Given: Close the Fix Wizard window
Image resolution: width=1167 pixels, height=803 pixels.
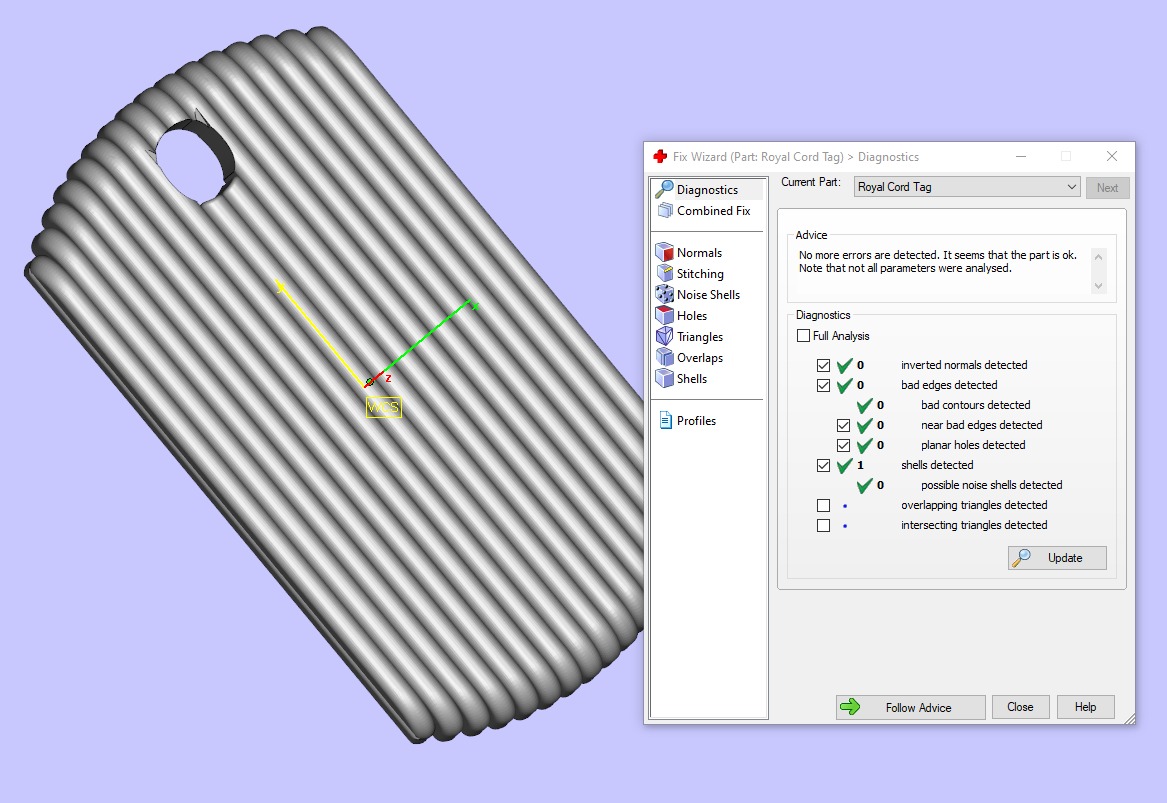Looking at the screenshot, I should pos(1112,156).
